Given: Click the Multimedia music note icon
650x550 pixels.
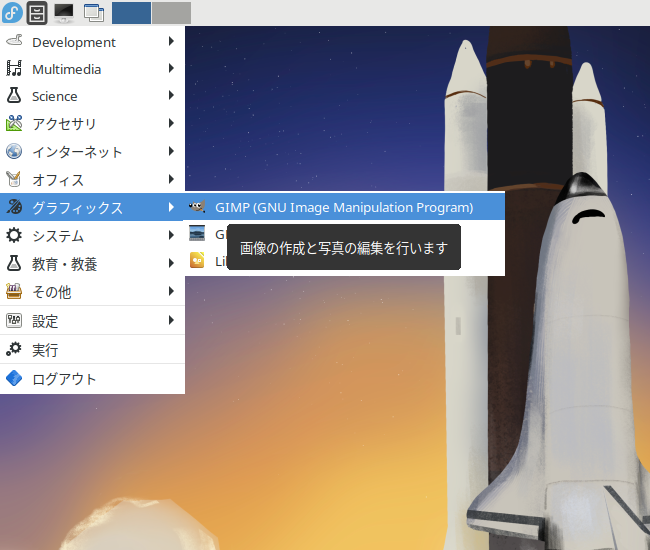Looking at the screenshot, I should [14, 68].
